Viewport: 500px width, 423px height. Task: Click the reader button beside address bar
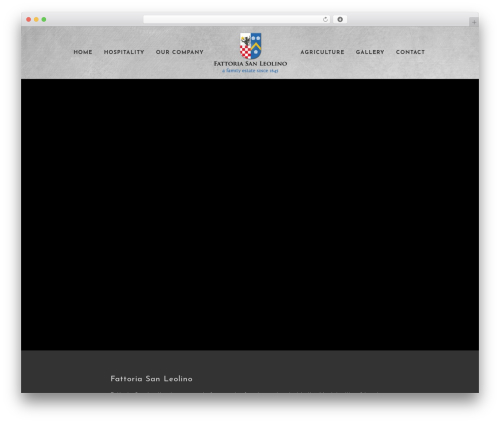(x=340, y=19)
